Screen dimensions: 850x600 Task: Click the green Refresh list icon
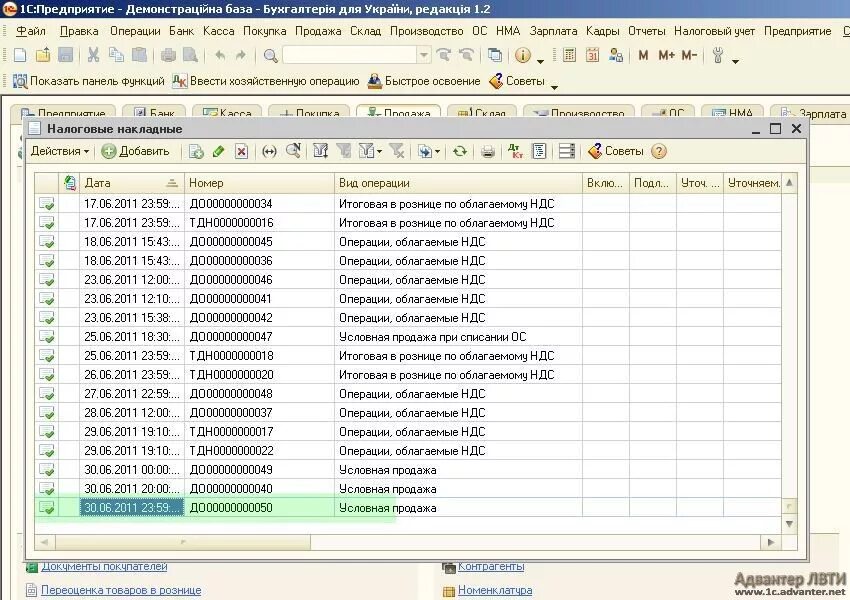tap(460, 151)
